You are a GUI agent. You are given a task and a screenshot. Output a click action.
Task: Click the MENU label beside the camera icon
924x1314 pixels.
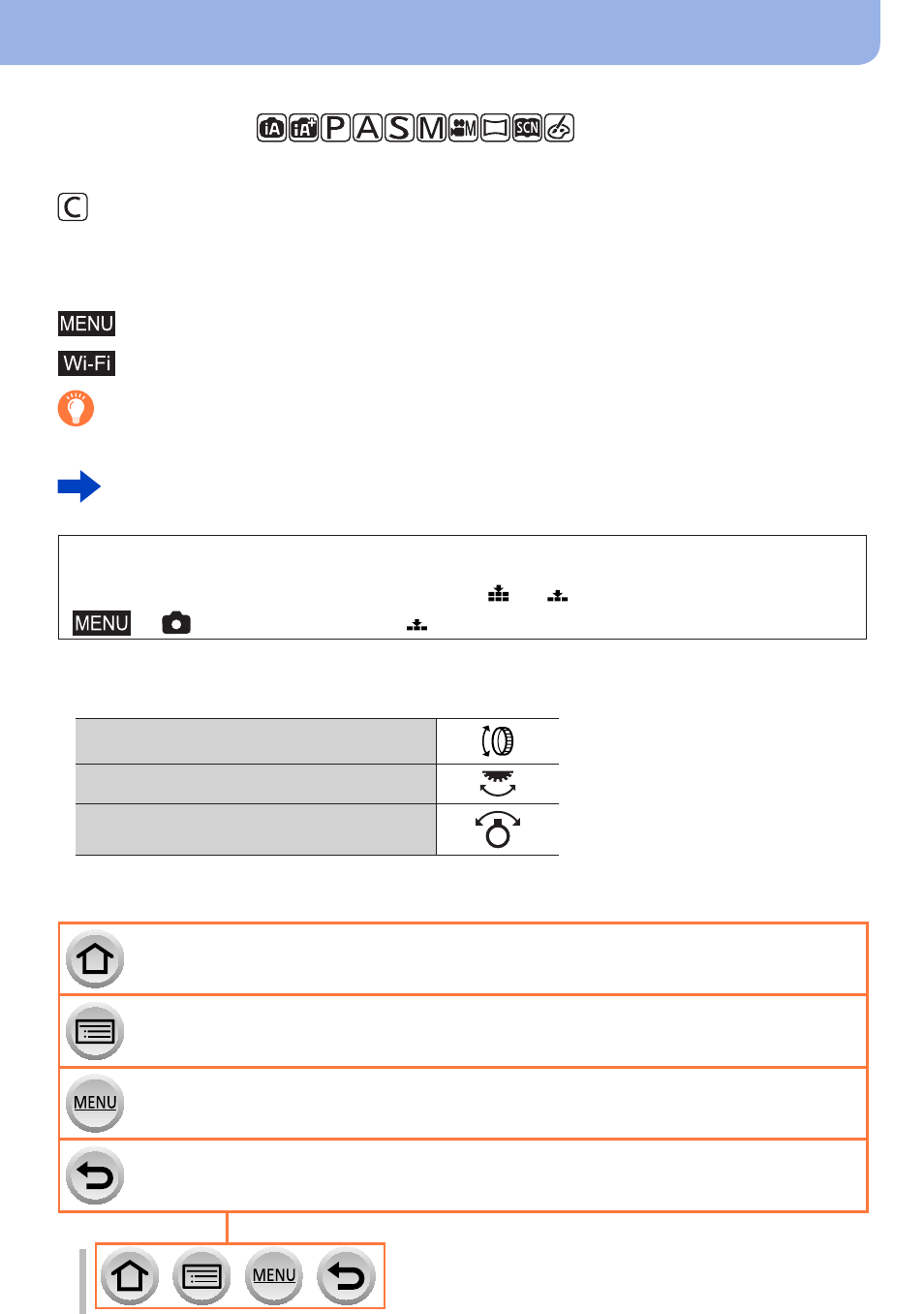point(102,623)
